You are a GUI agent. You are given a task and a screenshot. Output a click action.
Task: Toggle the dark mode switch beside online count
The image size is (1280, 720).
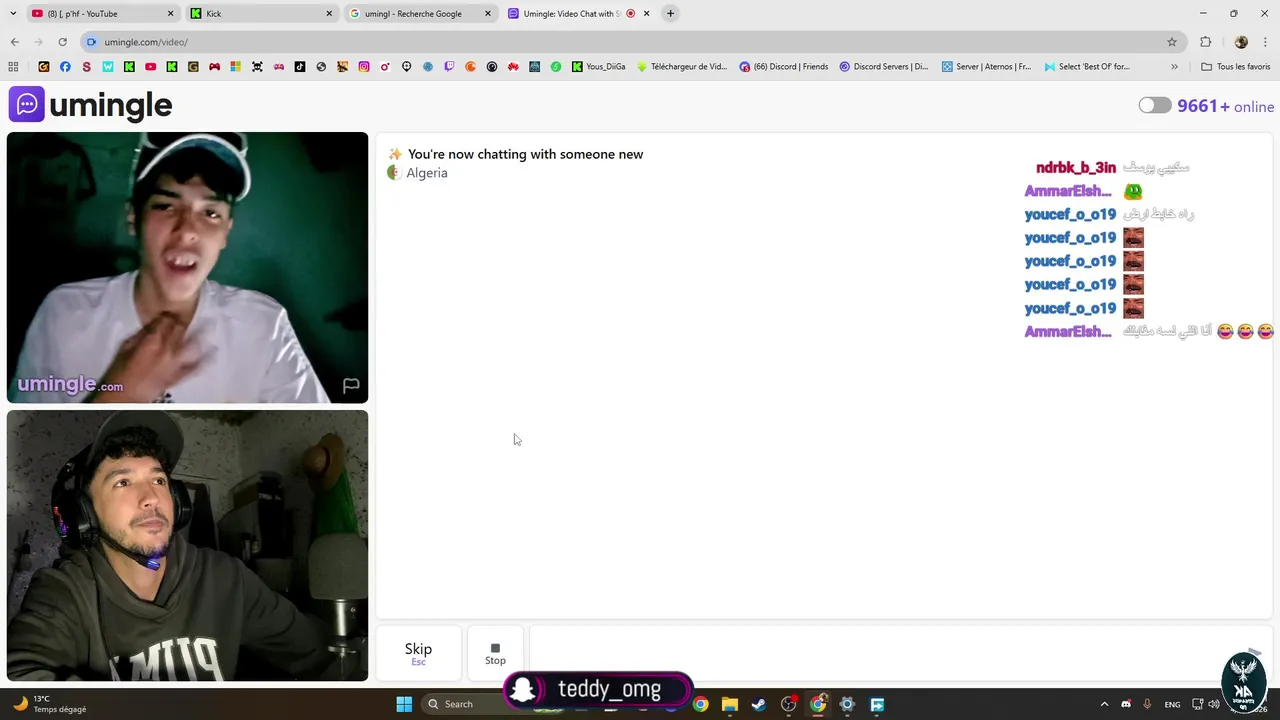[x=1154, y=105]
